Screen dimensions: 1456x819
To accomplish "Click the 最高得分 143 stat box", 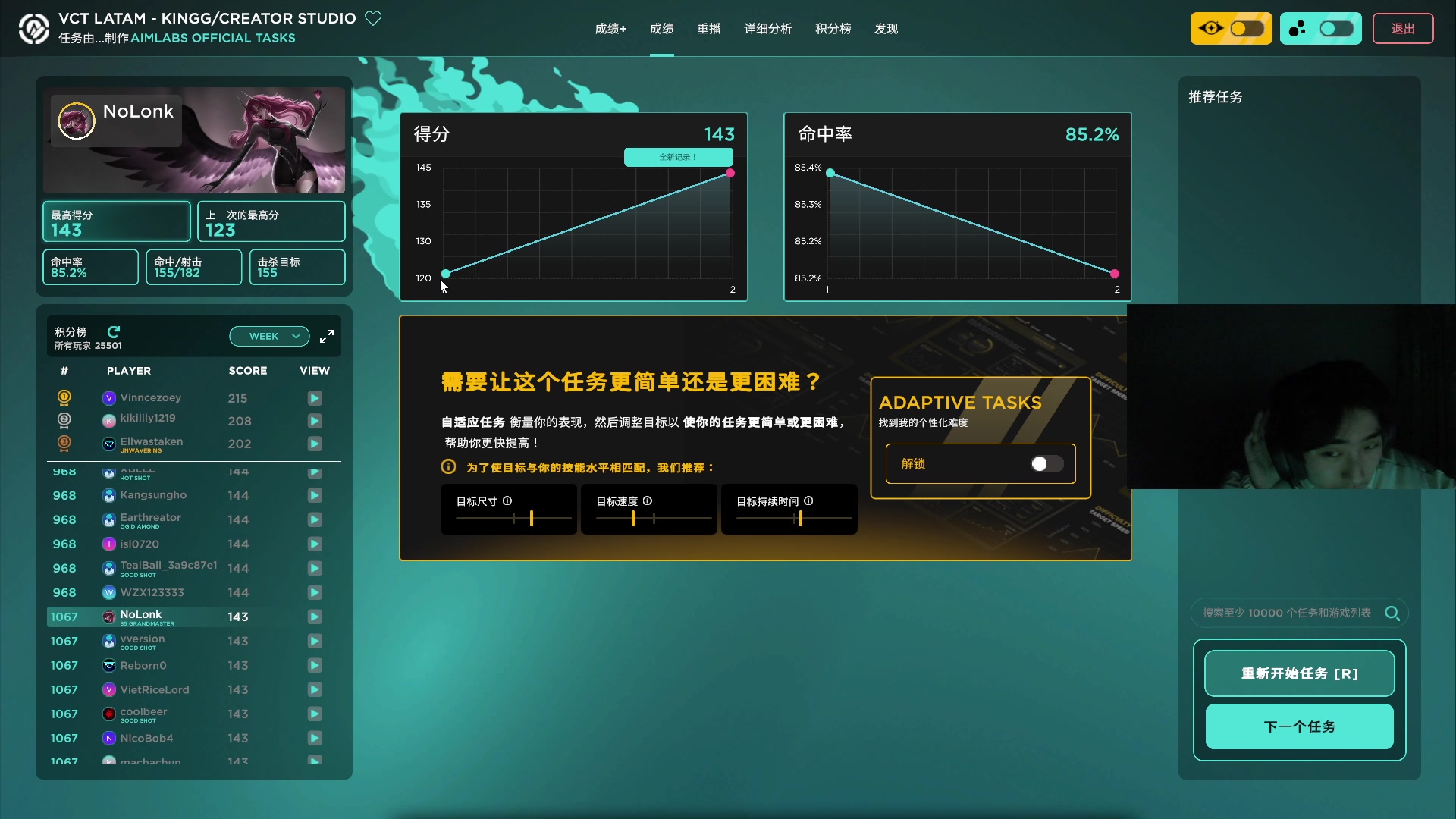I will point(117,221).
